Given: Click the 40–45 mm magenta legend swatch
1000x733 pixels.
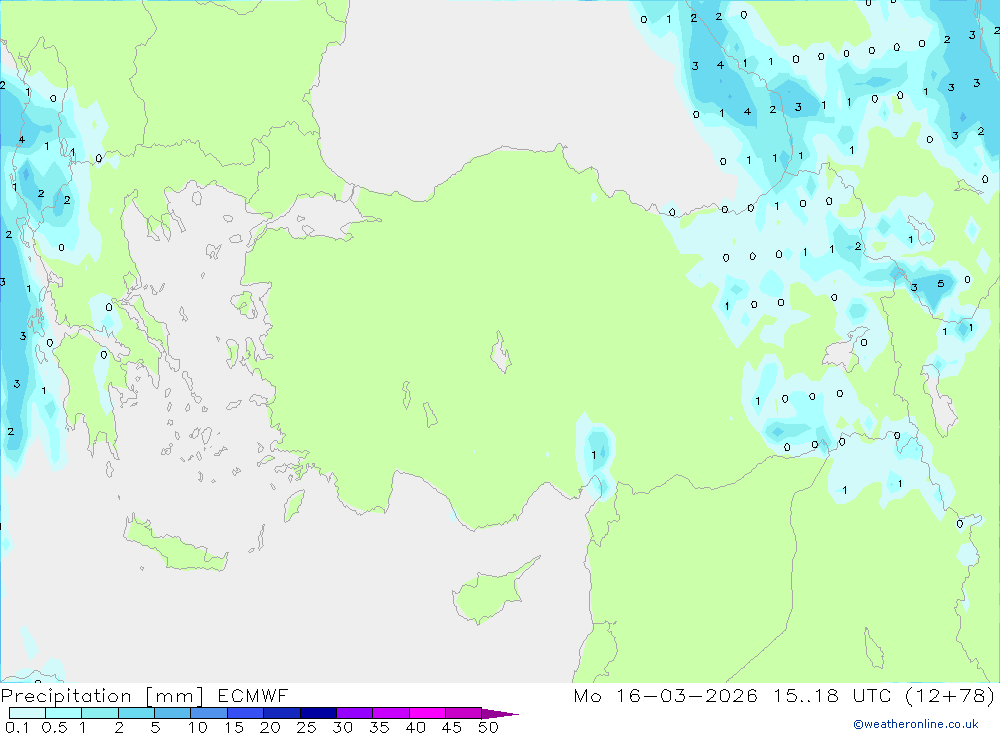Looking at the screenshot, I should pyautogui.click(x=427, y=713).
